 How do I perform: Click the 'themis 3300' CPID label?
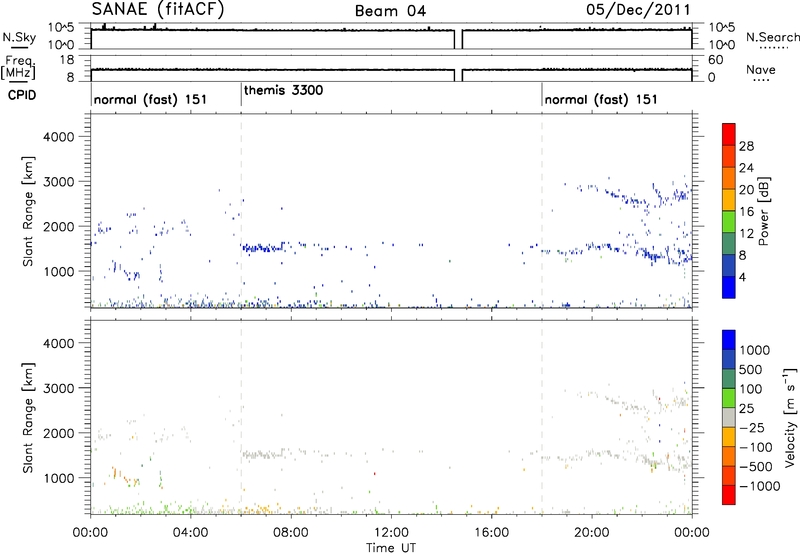click(x=284, y=91)
